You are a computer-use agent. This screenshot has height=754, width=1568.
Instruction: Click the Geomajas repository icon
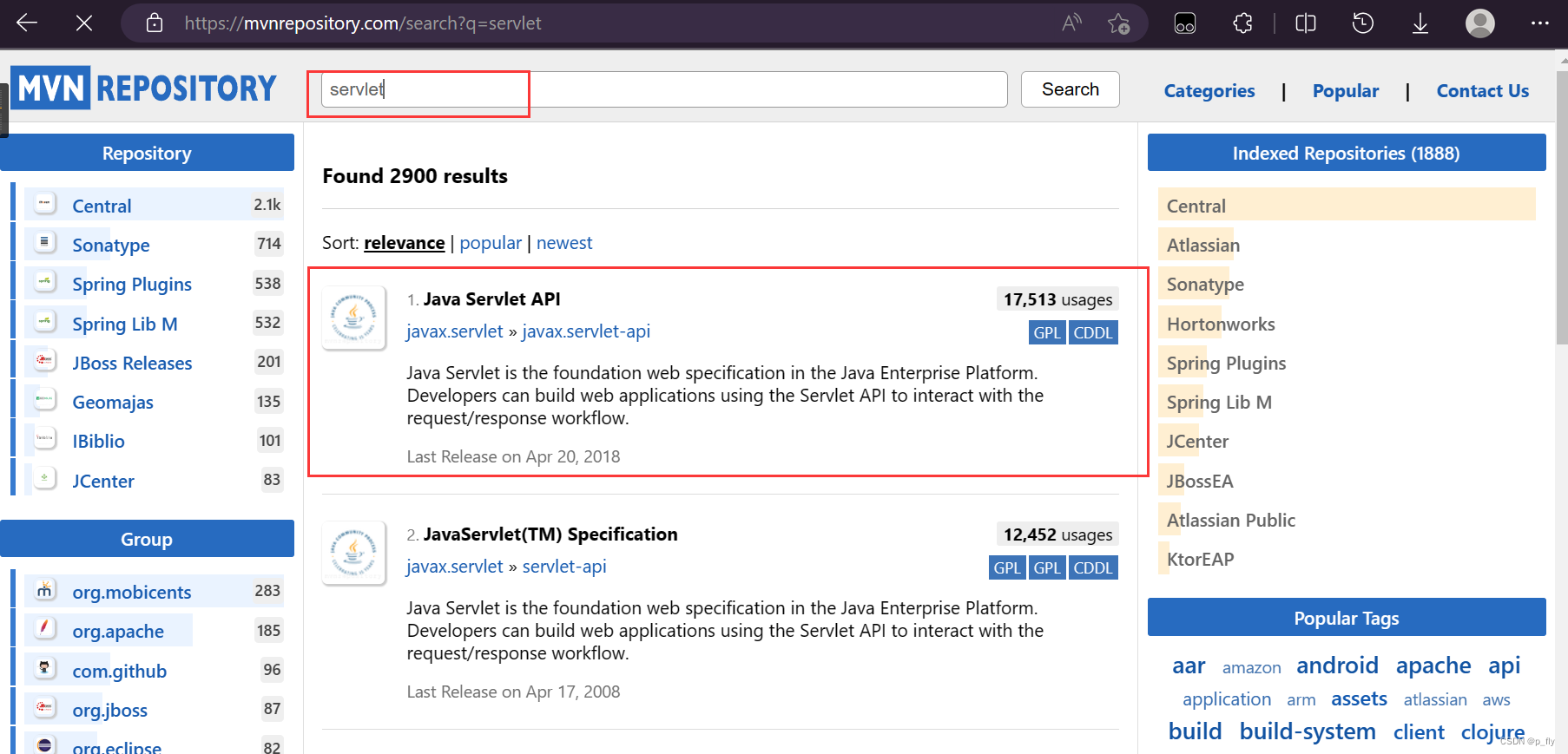[x=44, y=399]
